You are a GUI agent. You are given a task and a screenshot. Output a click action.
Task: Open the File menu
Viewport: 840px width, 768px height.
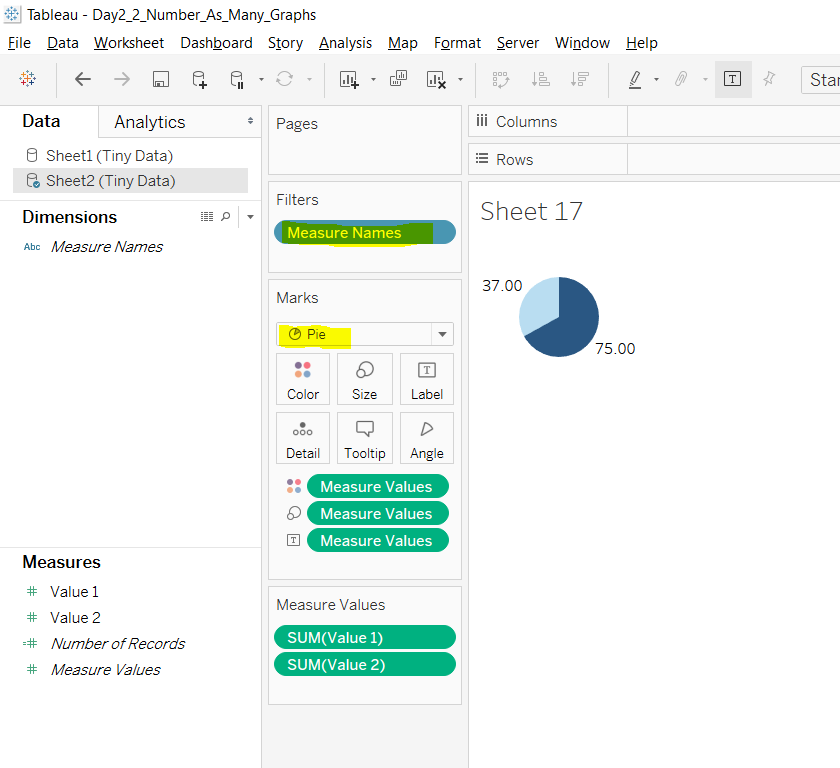19,43
